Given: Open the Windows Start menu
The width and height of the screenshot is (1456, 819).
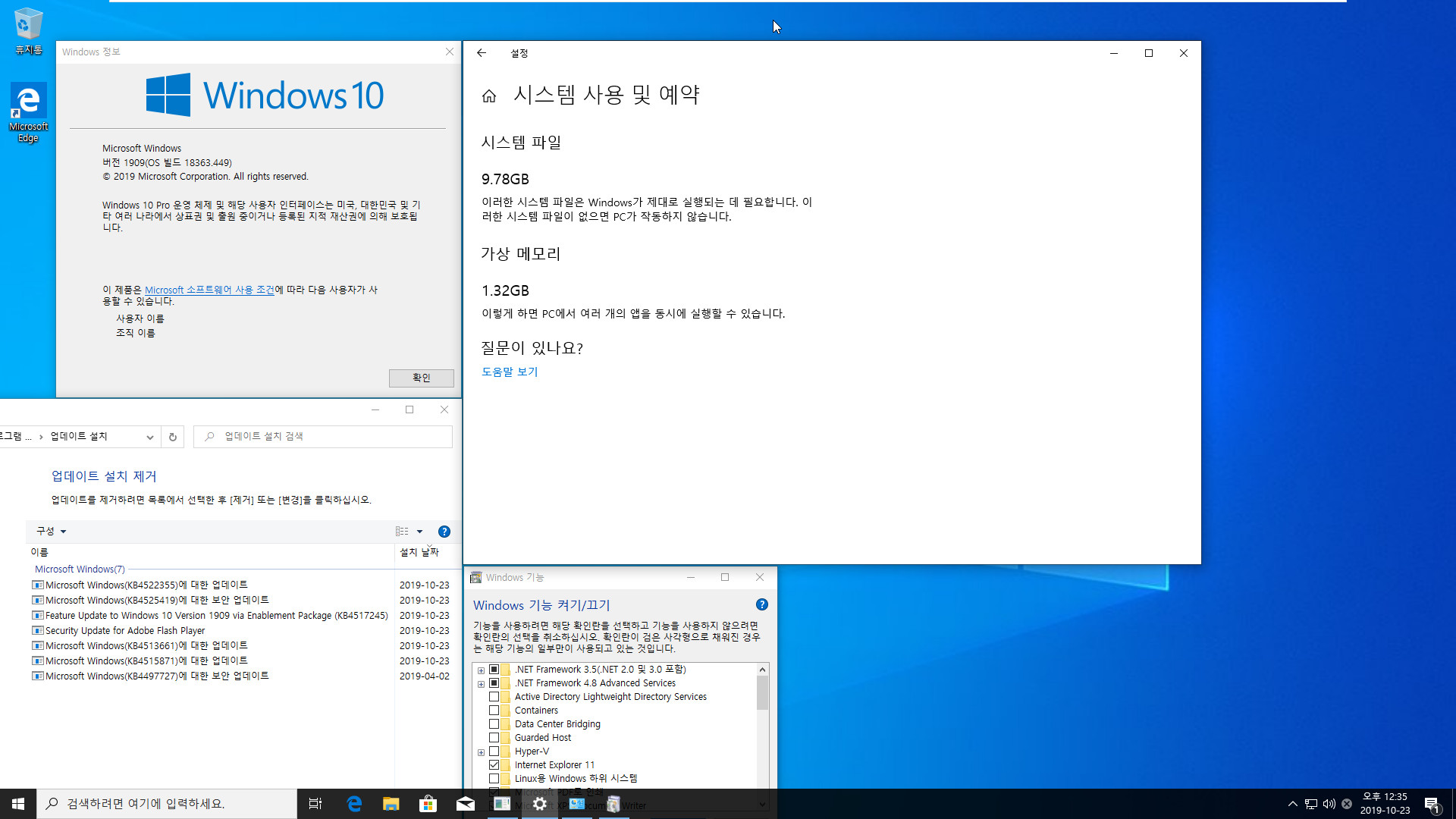Looking at the screenshot, I should click(x=18, y=804).
